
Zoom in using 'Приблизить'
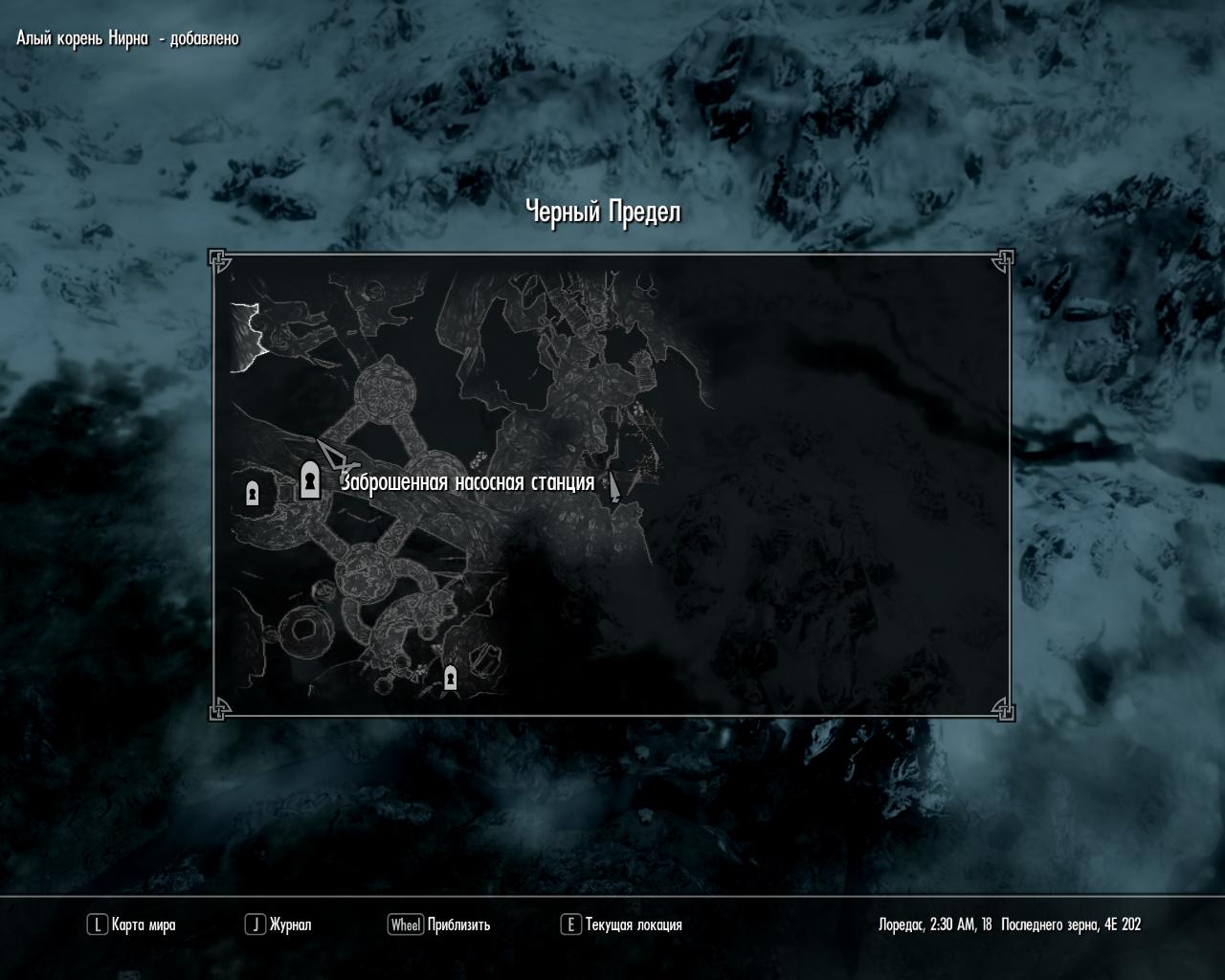pos(438,924)
